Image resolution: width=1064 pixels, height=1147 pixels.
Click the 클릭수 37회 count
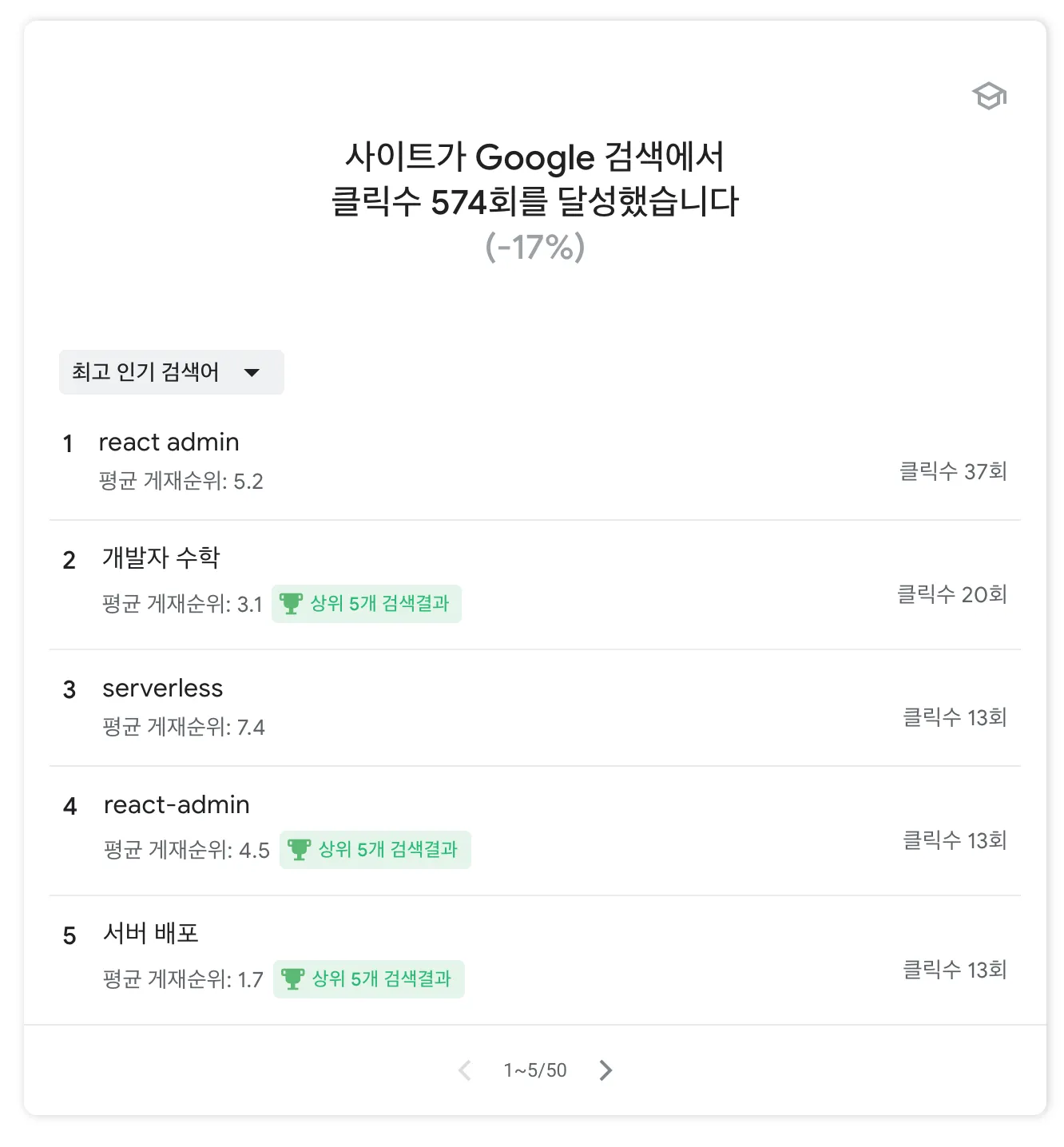point(953,471)
